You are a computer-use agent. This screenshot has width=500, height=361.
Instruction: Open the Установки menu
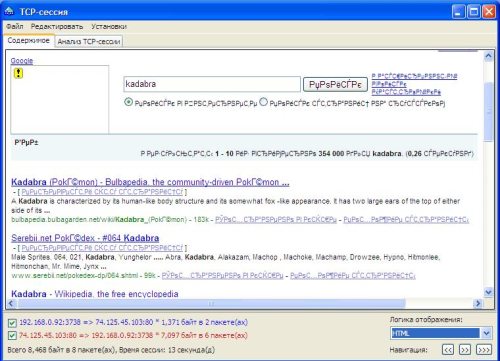pyautogui.click(x=109, y=26)
